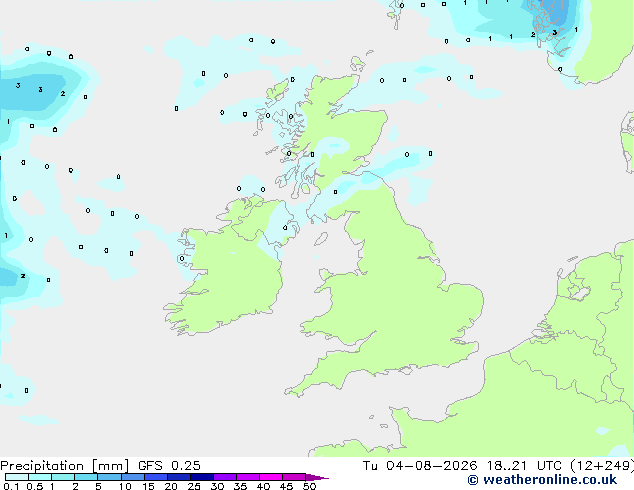The width and height of the screenshot is (634, 490).
Task: Click the 35–40 mm legend swatch
Action: (248, 477)
